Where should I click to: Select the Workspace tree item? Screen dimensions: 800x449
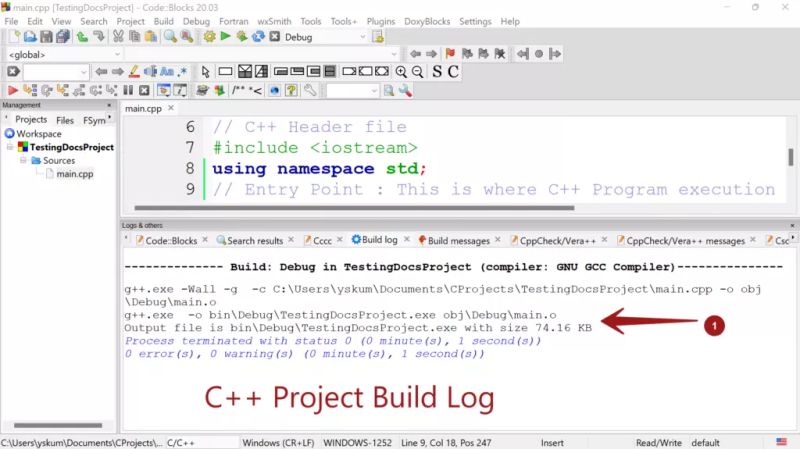39,134
